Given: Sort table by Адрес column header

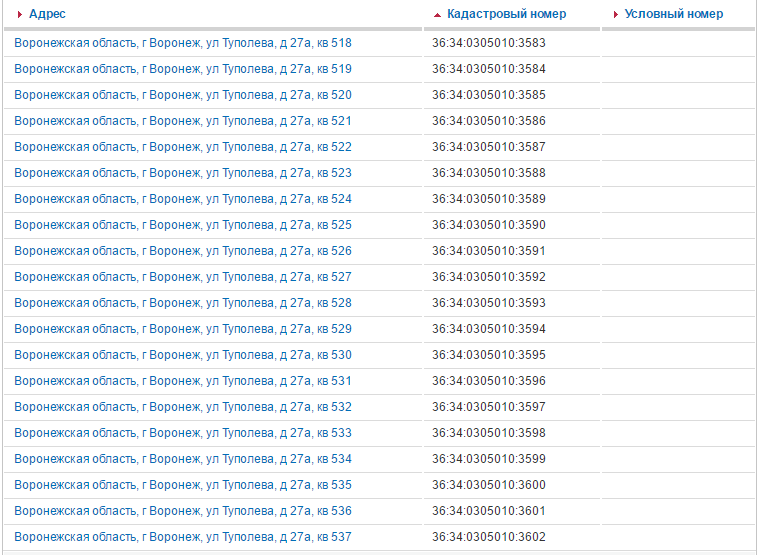Looking at the screenshot, I should pos(47,14).
